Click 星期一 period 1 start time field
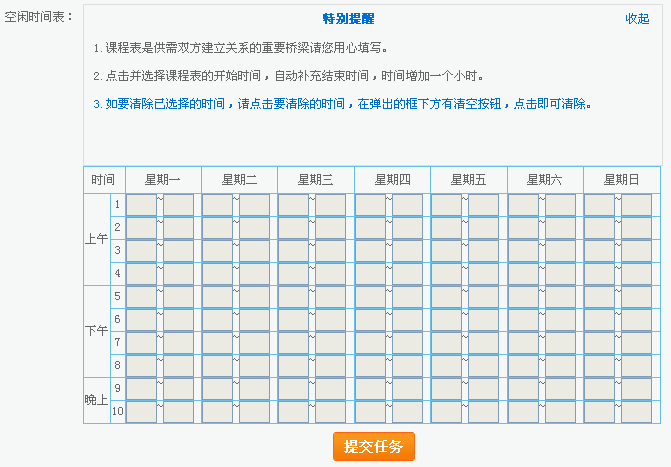This screenshot has height=467, width=671. 141,205
